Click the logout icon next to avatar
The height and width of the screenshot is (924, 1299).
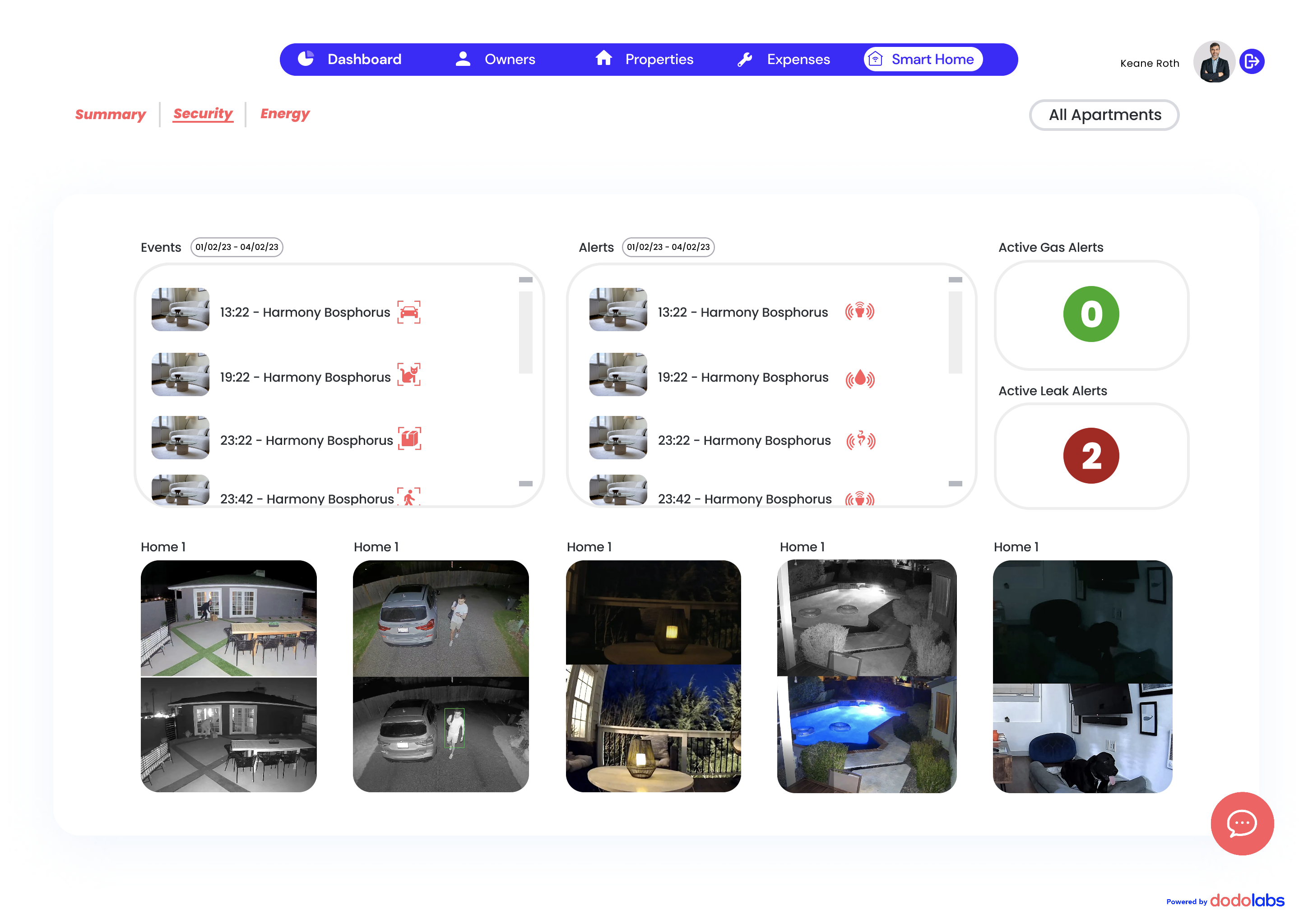pyautogui.click(x=1251, y=61)
